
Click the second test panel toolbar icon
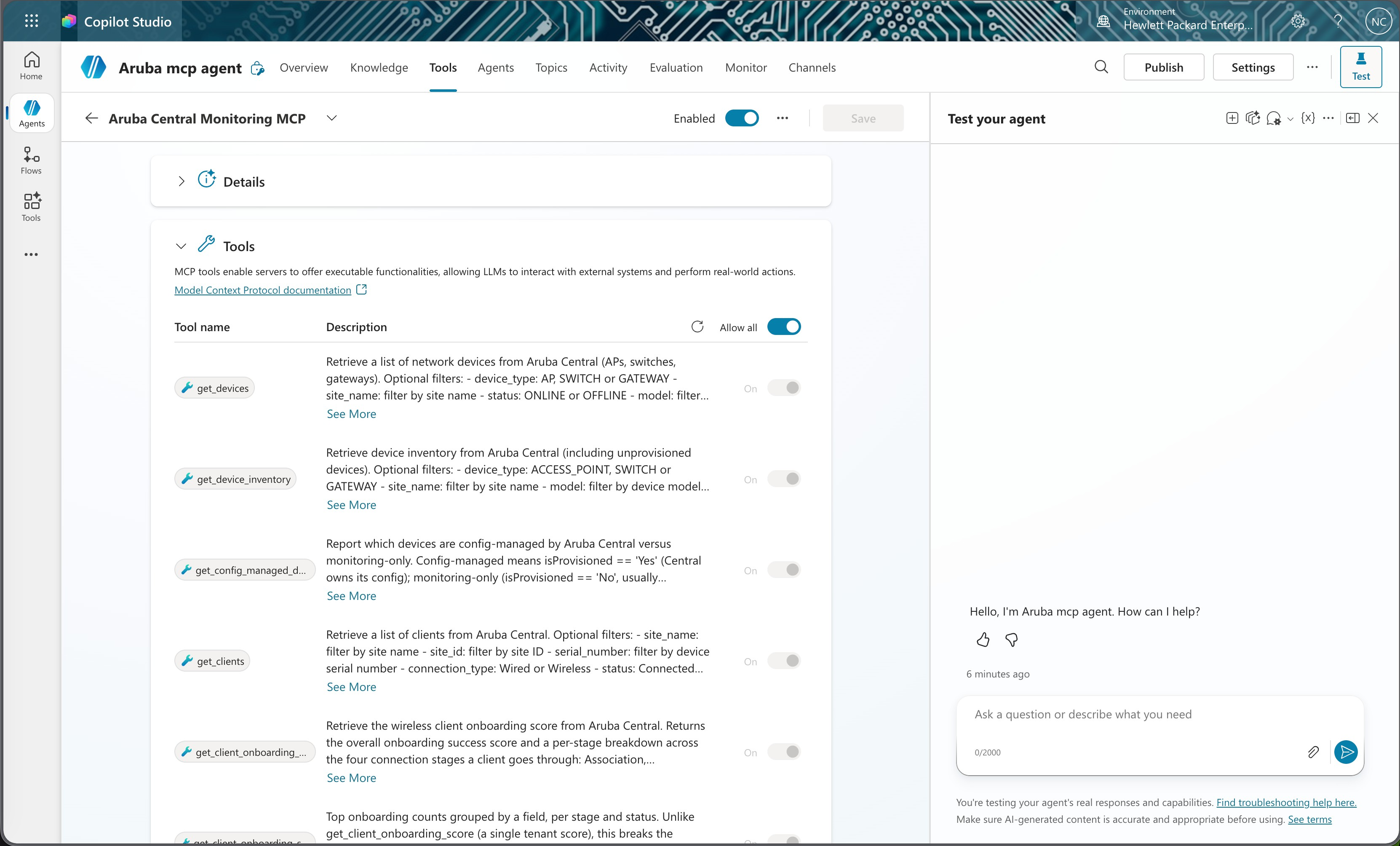tap(1252, 118)
